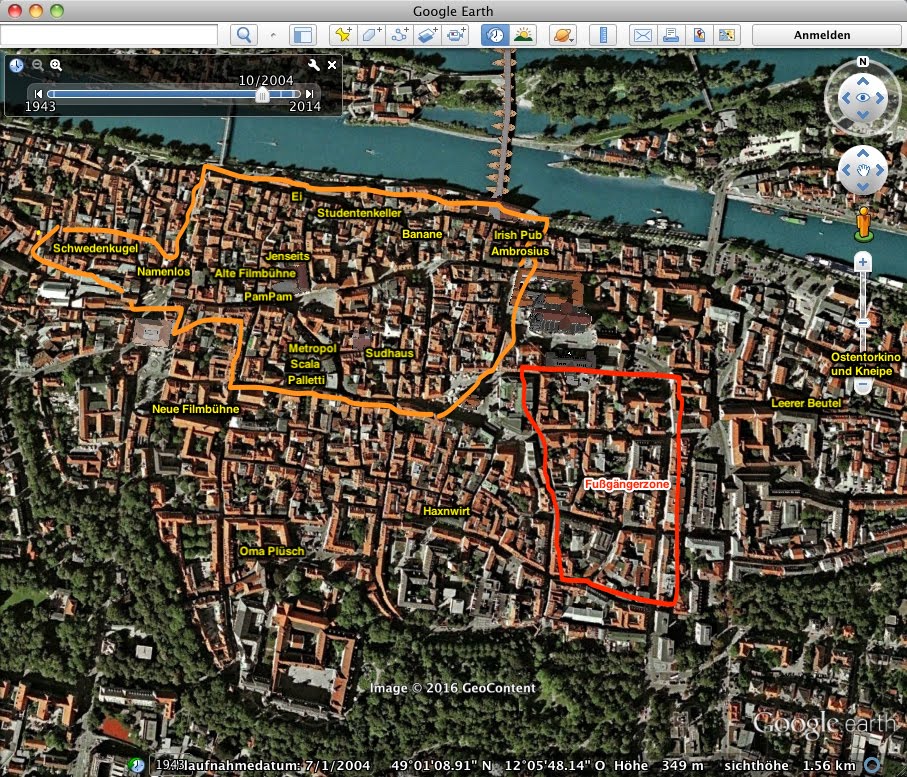Click in the search input field

pyautogui.click(x=109, y=35)
